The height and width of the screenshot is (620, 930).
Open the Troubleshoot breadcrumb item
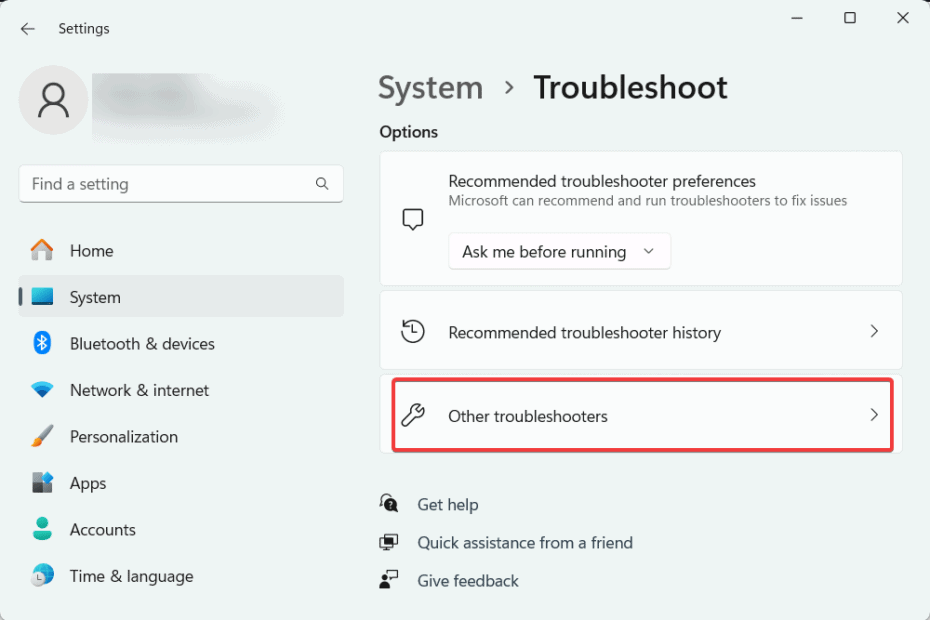630,88
